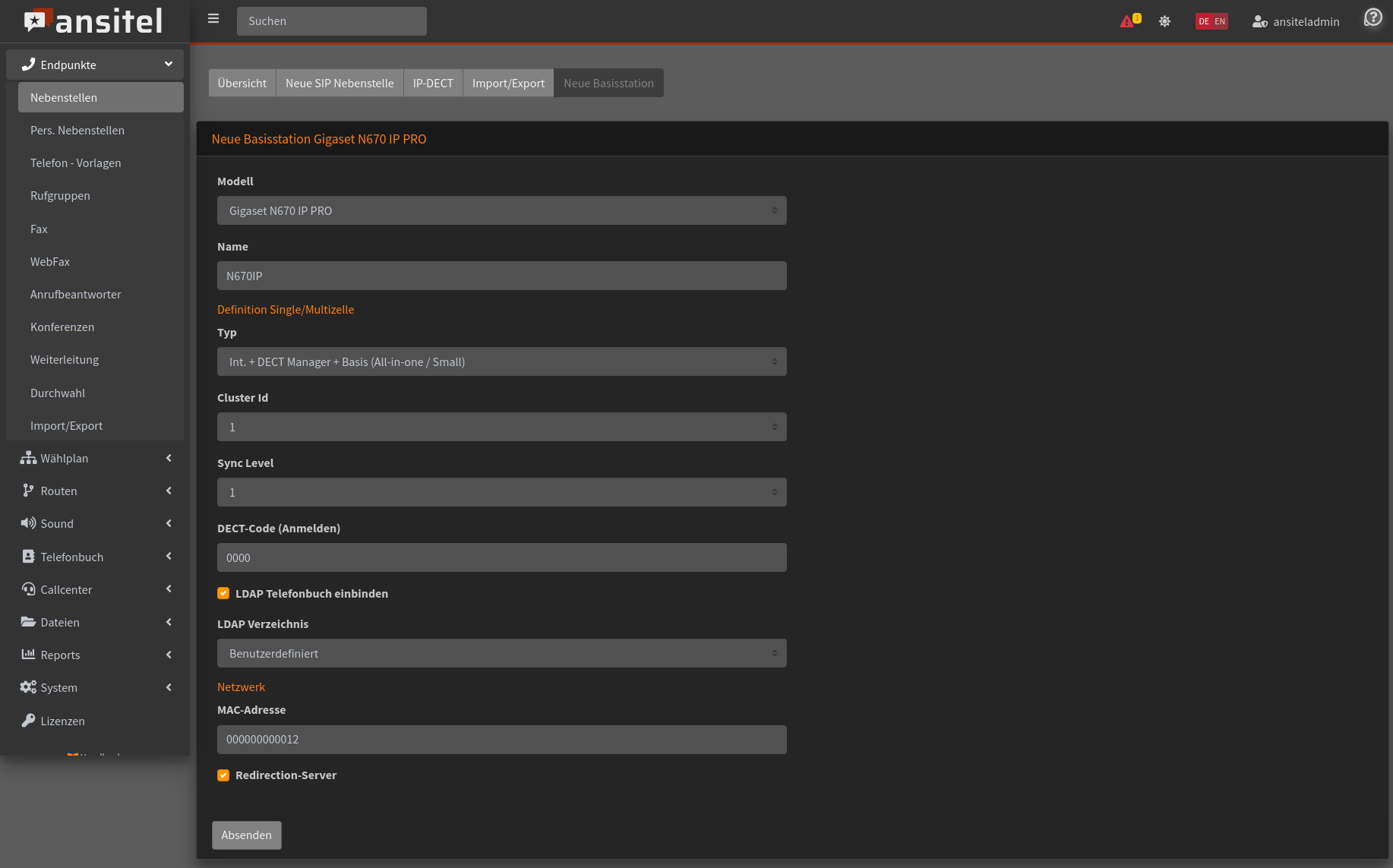Open Lizenzen with the key icon

pos(28,721)
